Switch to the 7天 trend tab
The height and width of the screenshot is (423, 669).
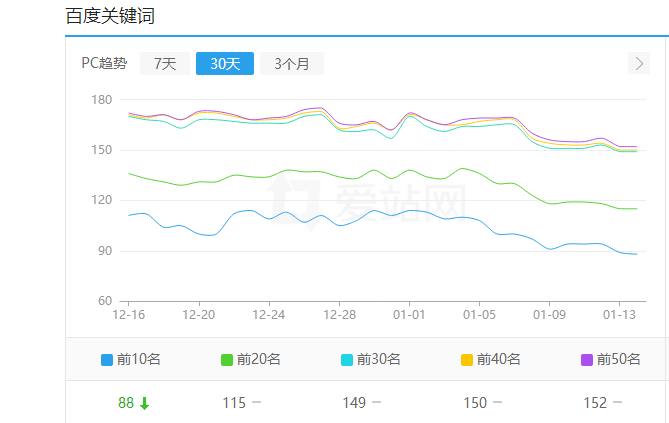pos(165,64)
